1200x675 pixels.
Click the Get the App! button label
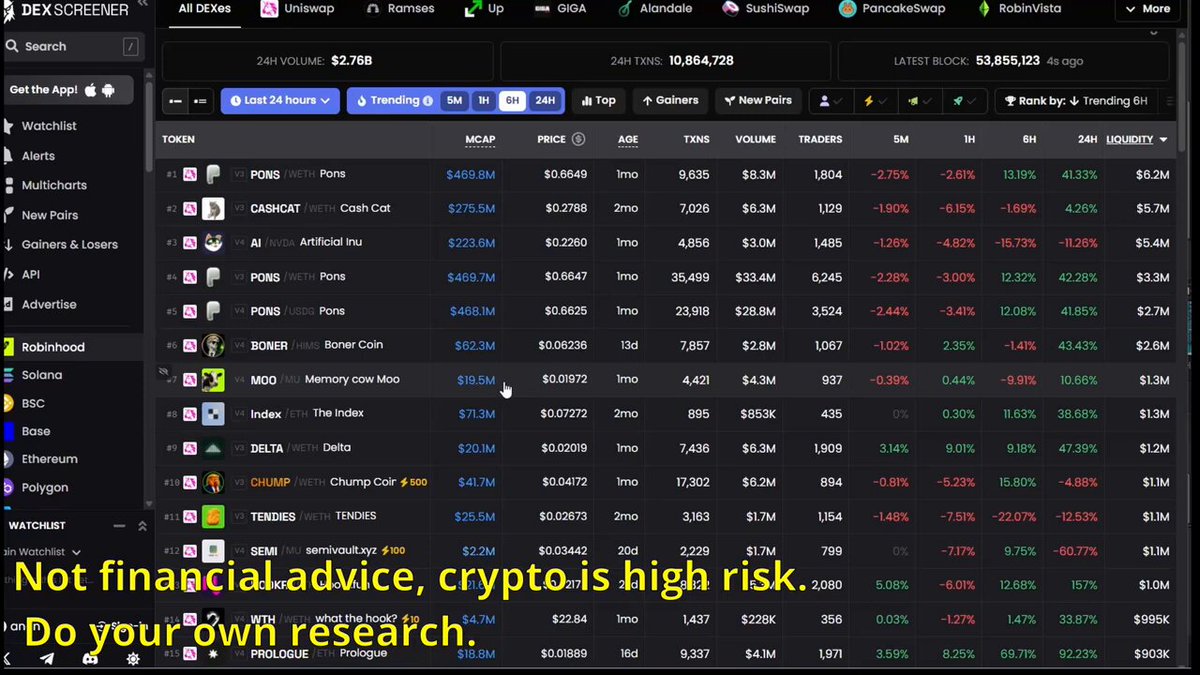[x=43, y=90]
